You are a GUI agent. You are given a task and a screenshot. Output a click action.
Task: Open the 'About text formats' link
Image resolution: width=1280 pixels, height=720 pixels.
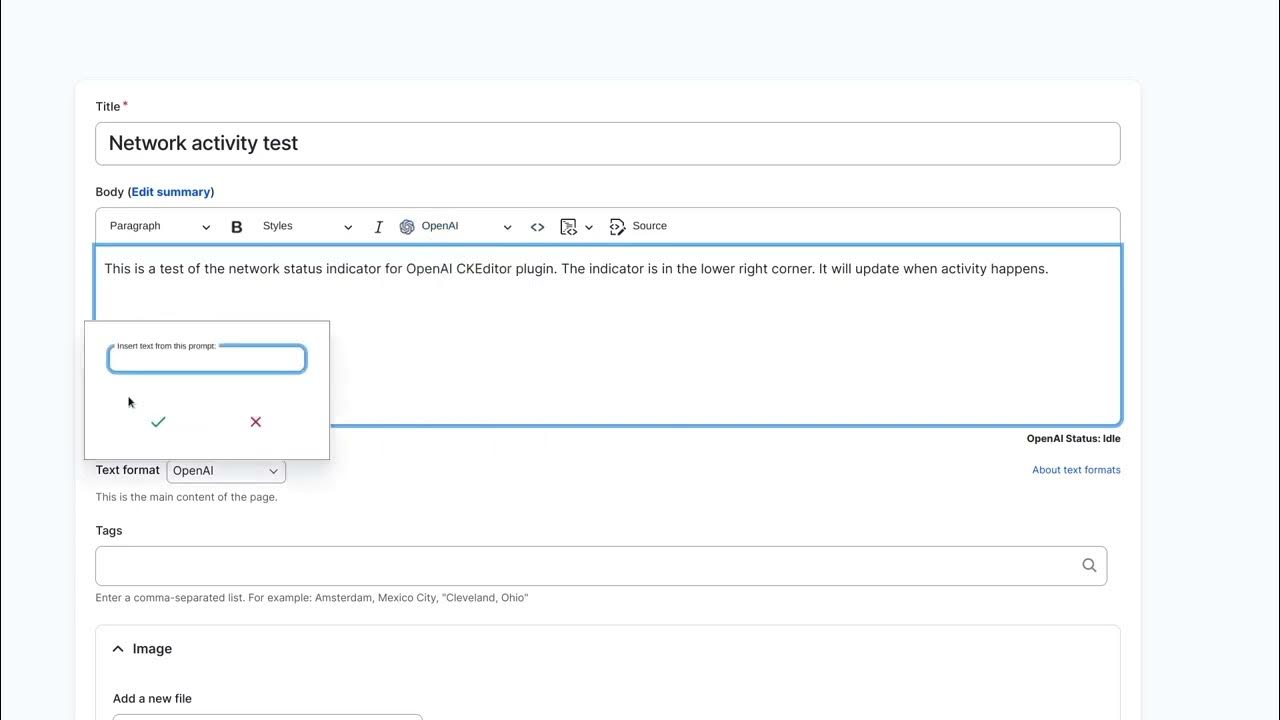[1076, 470]
